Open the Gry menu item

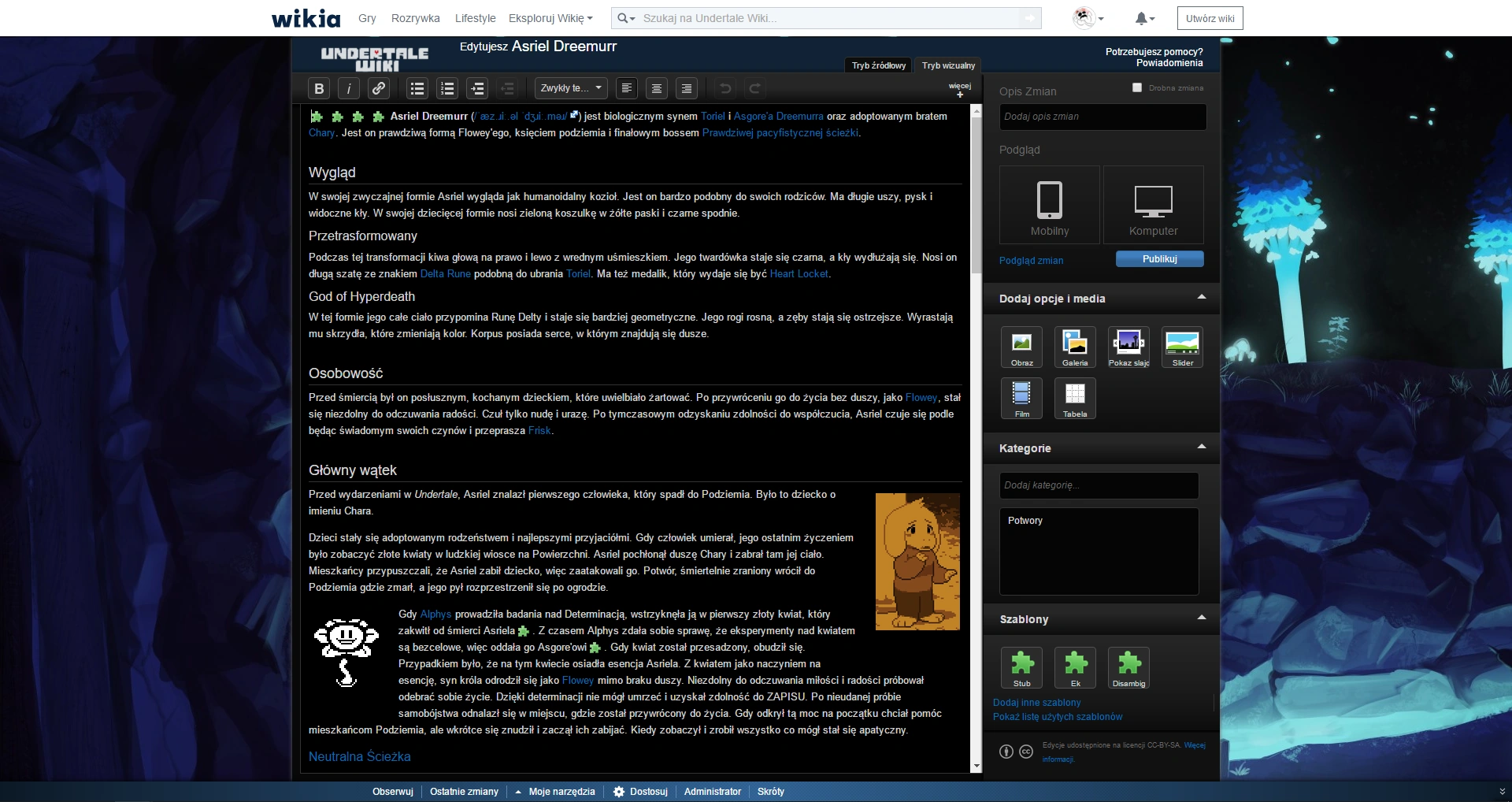tap(367, 18)
